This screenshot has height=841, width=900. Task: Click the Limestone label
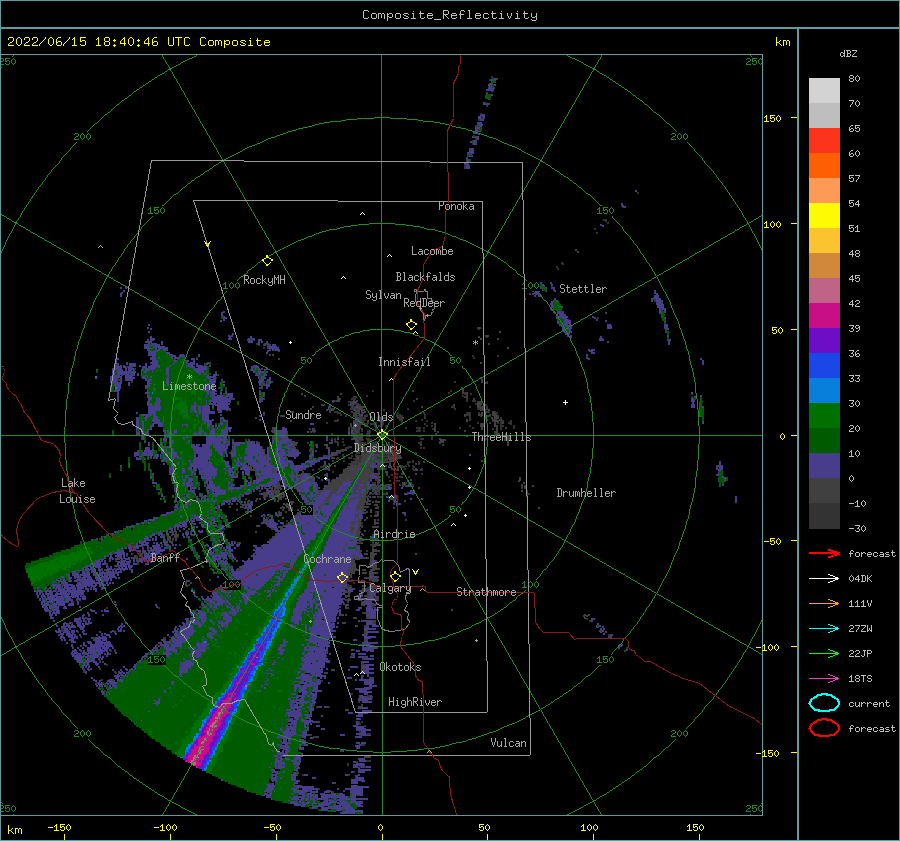click(189, 386)
